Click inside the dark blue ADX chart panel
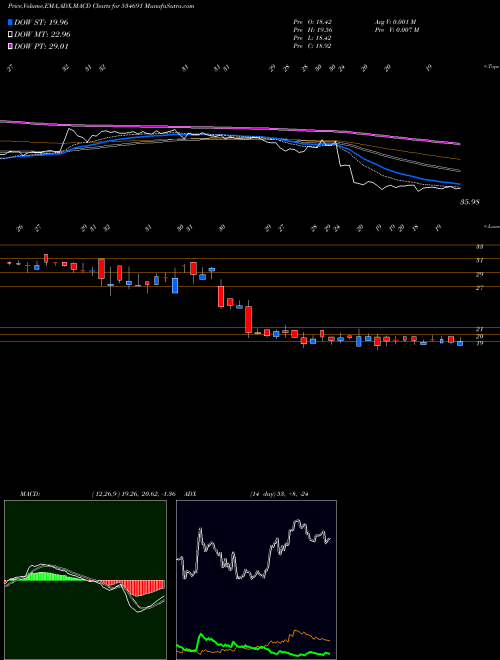The image size is (500, 660). click(256, 580)
